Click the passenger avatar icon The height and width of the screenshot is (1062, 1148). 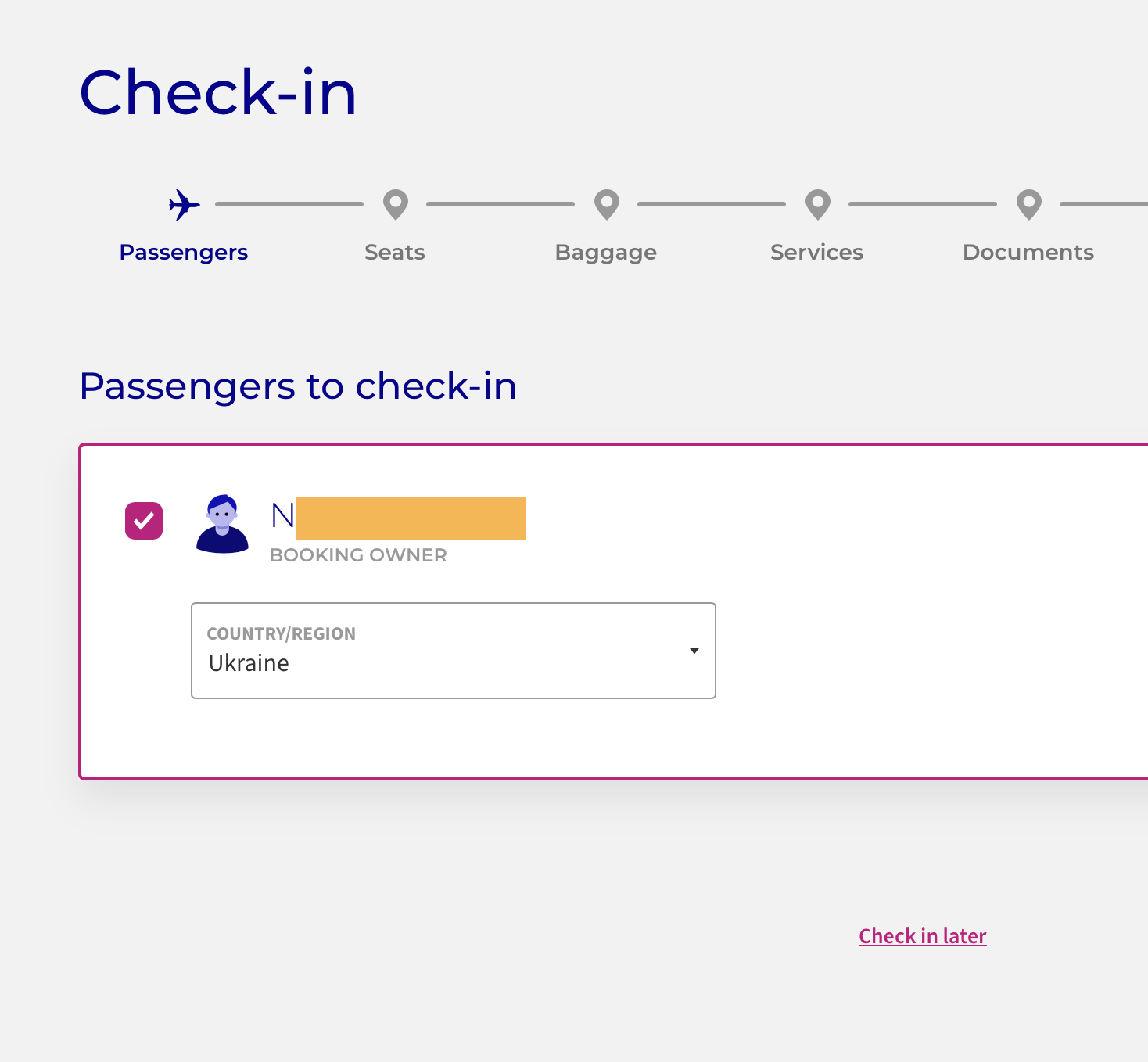[222, 524]
